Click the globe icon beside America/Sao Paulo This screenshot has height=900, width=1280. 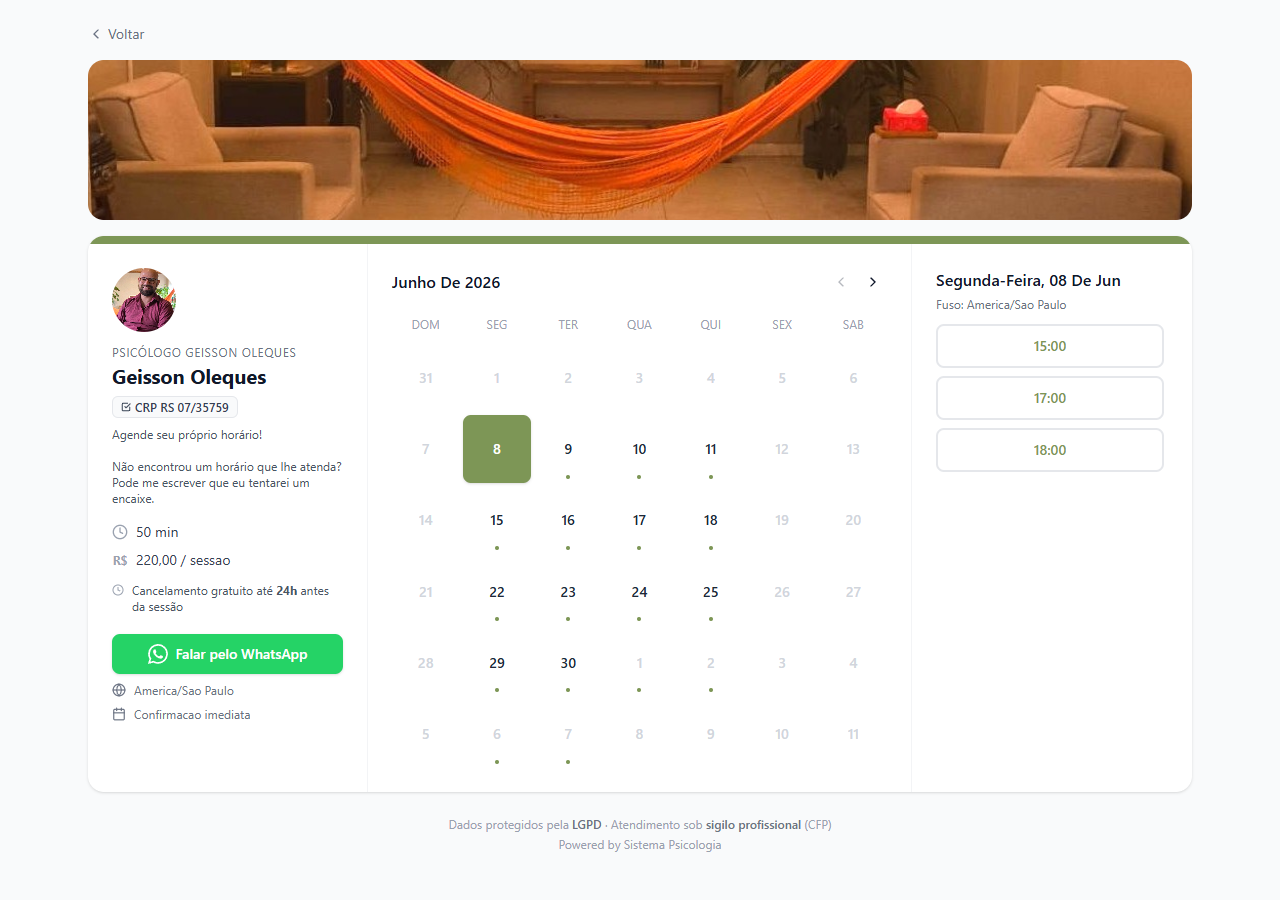coord(119,690)
